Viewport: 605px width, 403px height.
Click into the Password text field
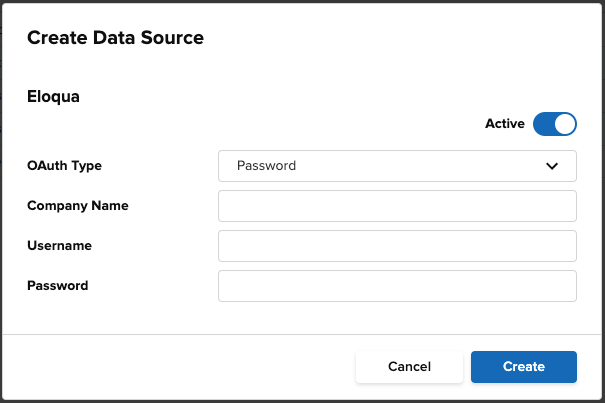click(x=397, y=286)
